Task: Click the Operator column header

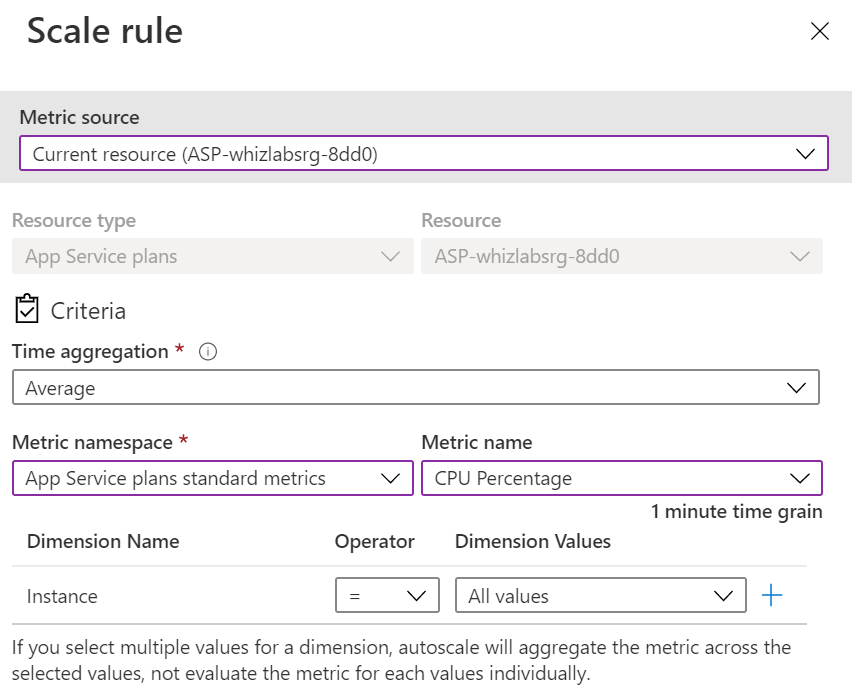Action: coord(374,541)
